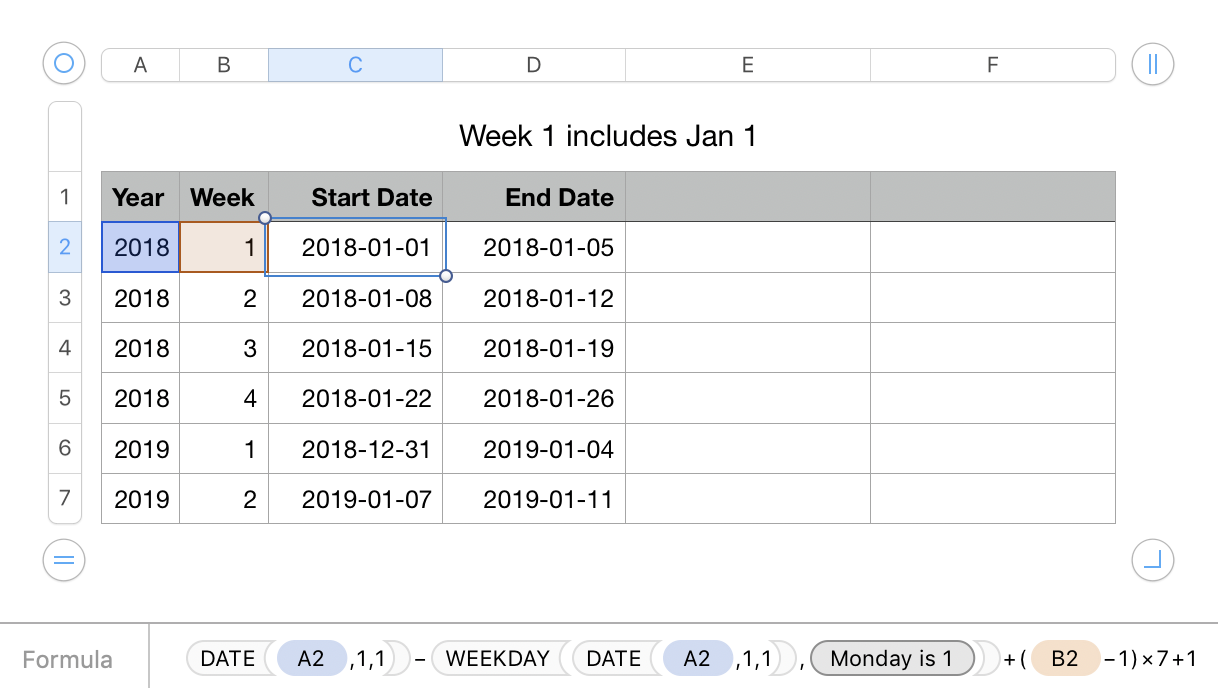Click the B2 reference token in formula
Image resolution: width=1218 pixels, height=688 pixels.
tap(1064, 658)
